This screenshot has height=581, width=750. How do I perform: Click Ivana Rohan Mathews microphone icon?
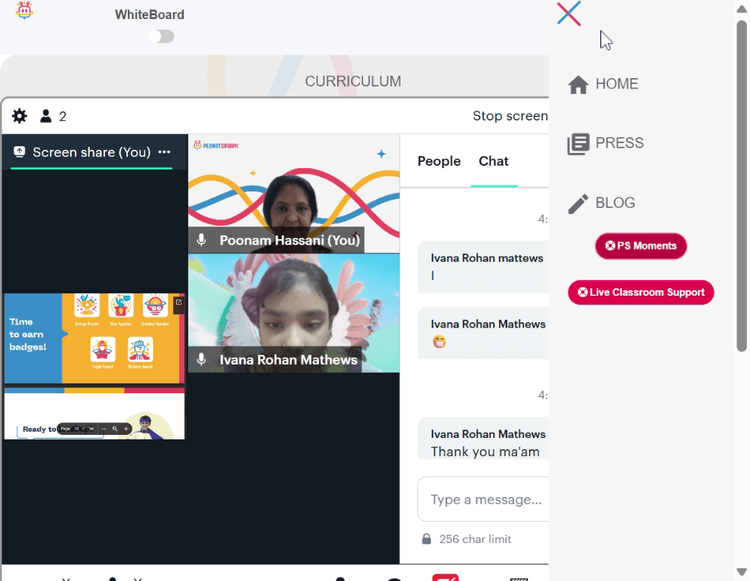click(201, 359)
